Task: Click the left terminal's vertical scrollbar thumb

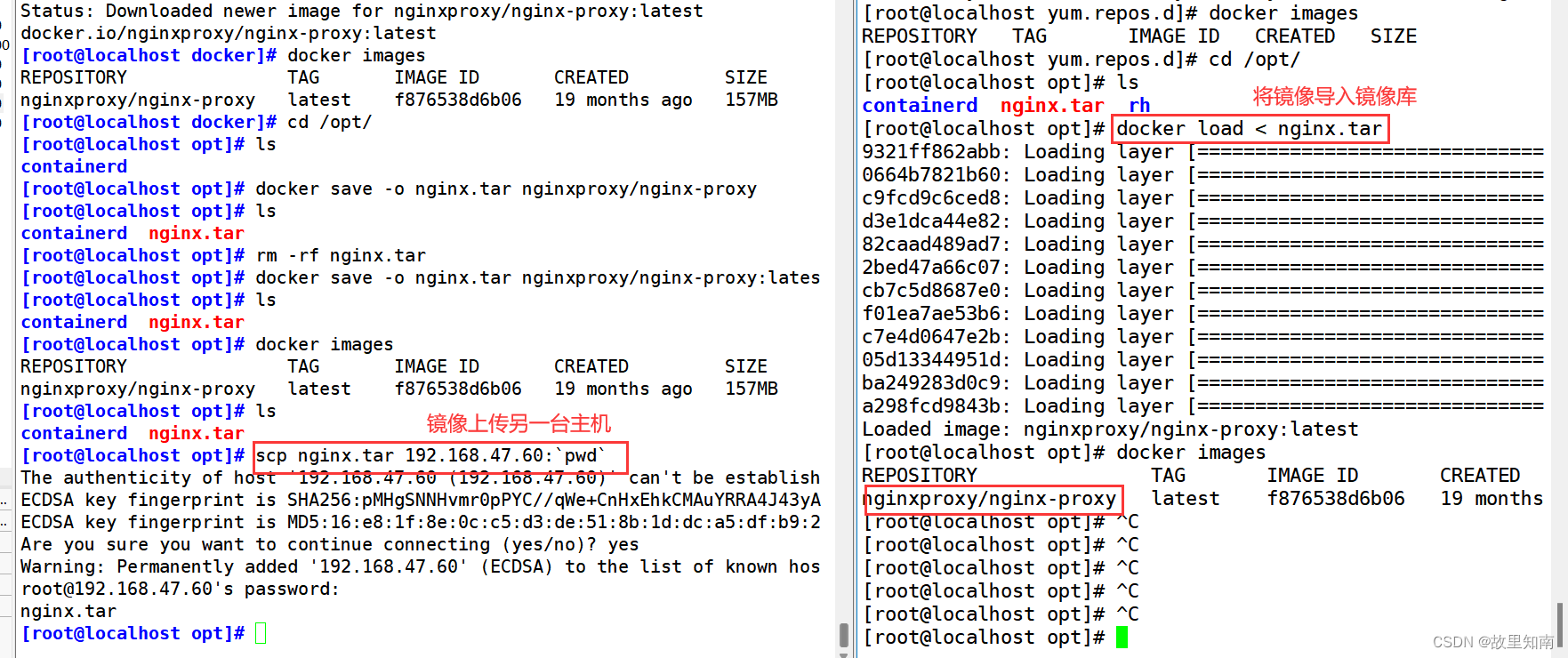Action: point(844,635)
